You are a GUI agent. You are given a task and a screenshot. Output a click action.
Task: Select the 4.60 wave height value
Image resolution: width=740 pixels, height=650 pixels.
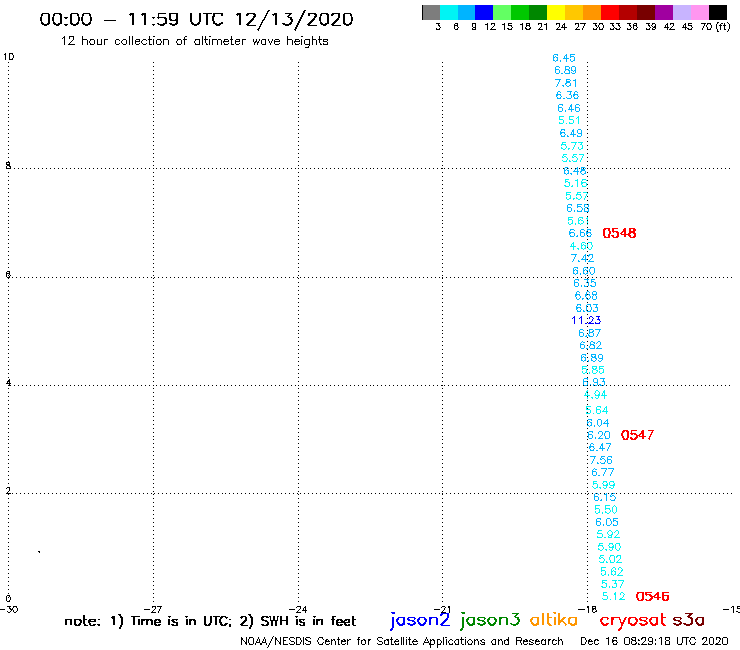click(x=581, y=246)
